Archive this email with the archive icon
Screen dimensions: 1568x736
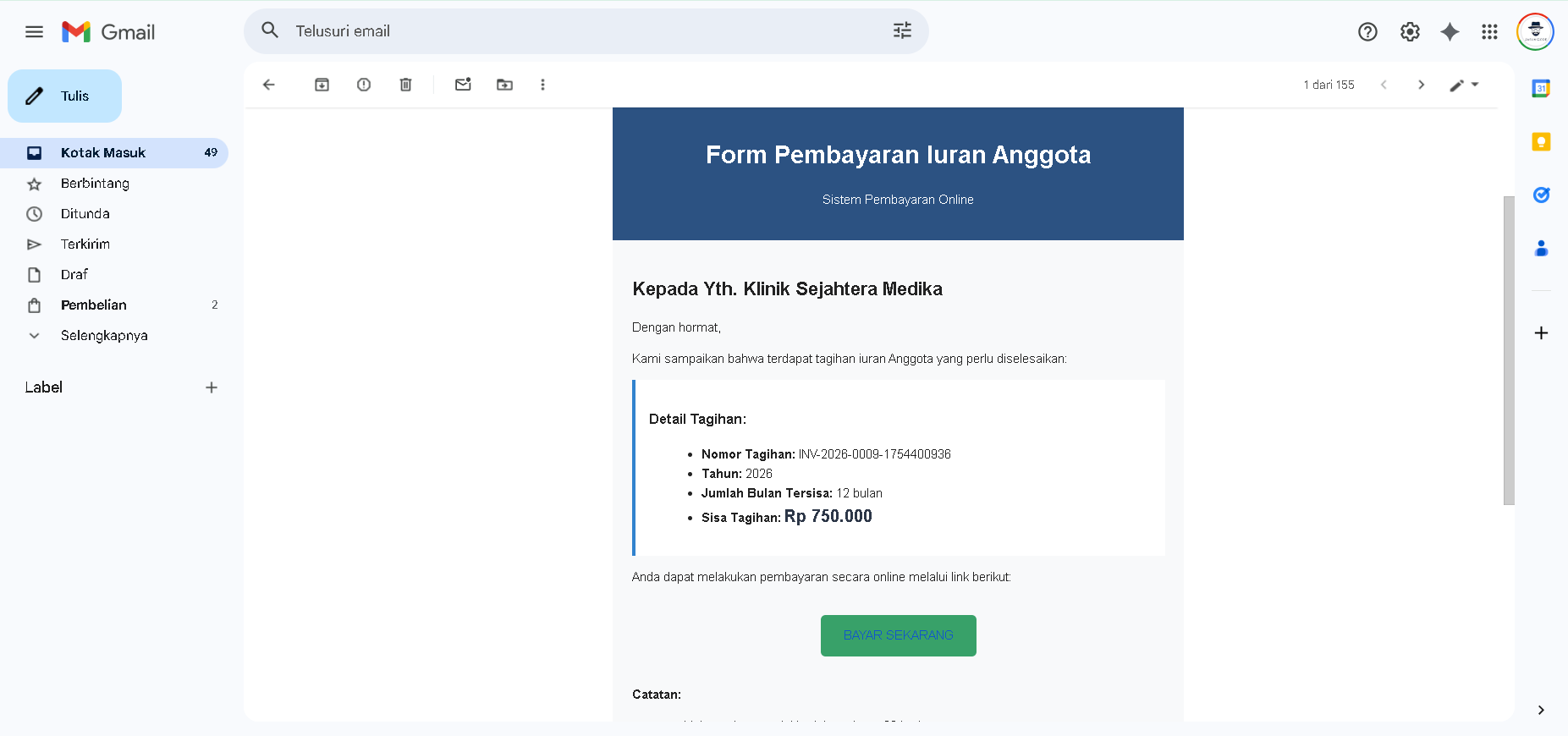(322, 85)
